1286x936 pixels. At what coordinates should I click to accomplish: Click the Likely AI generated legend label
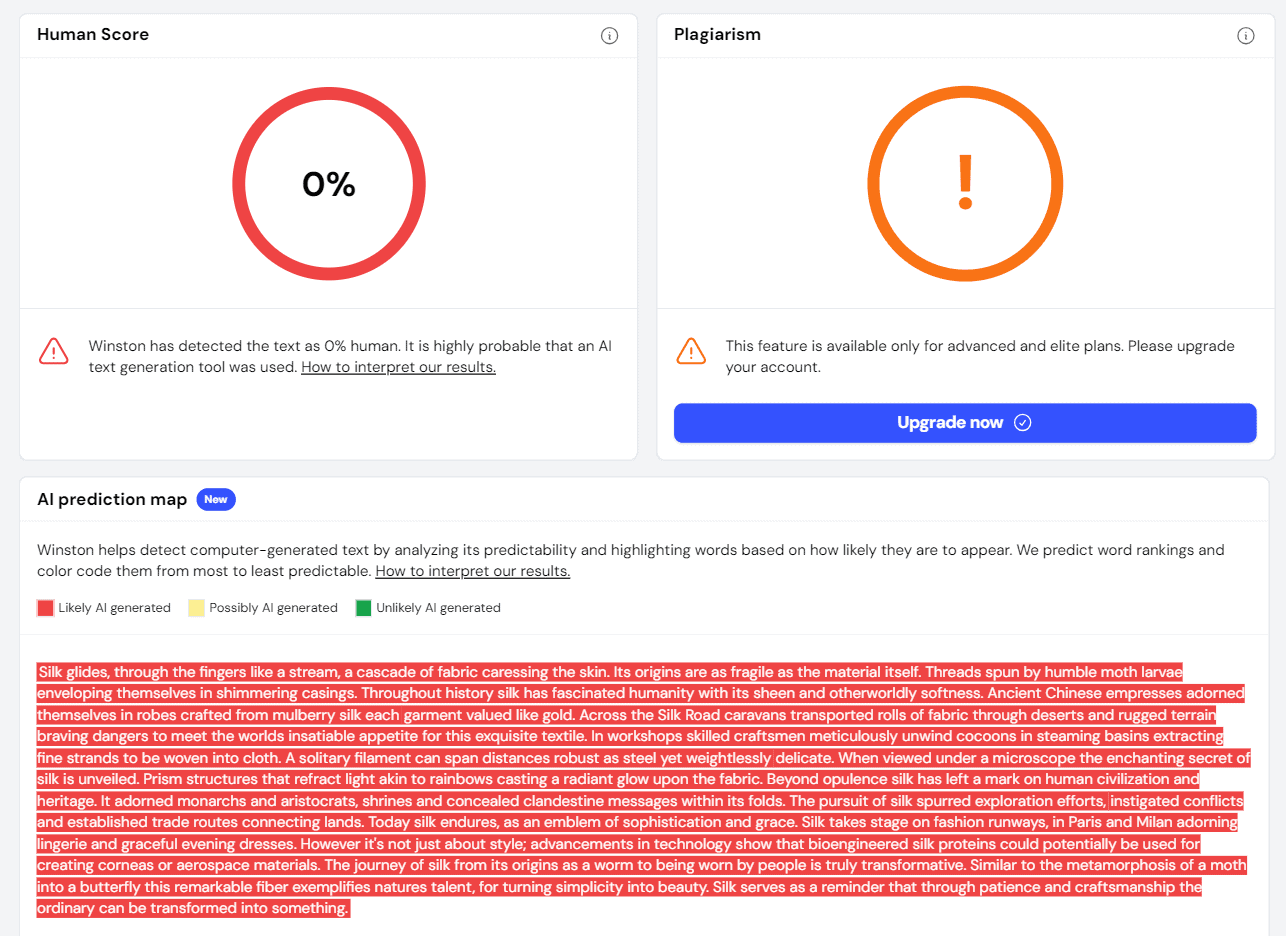click(x=114, y=608)
